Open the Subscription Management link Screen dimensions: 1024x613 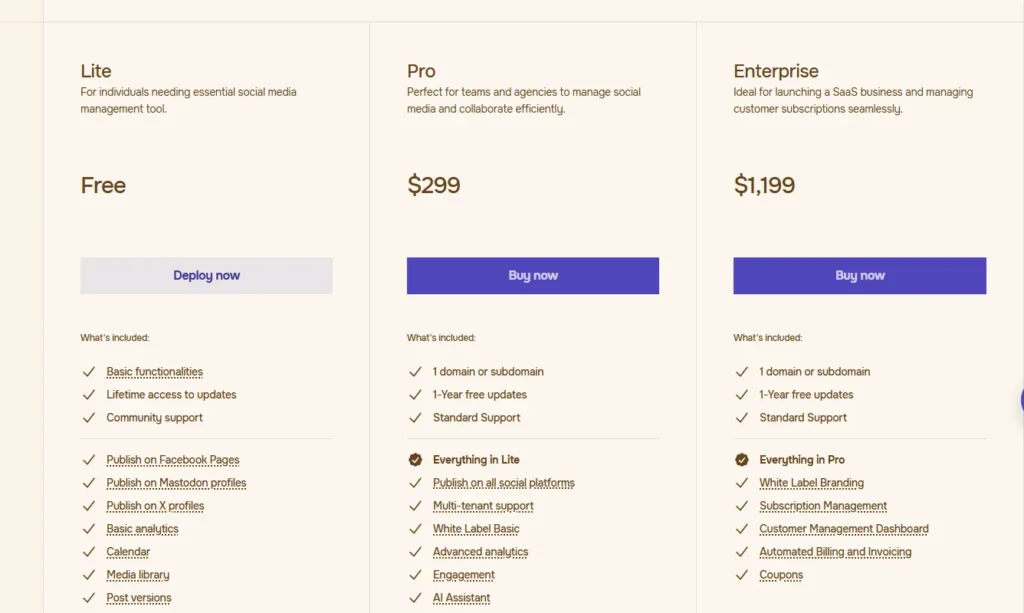[x=823, y=506]
